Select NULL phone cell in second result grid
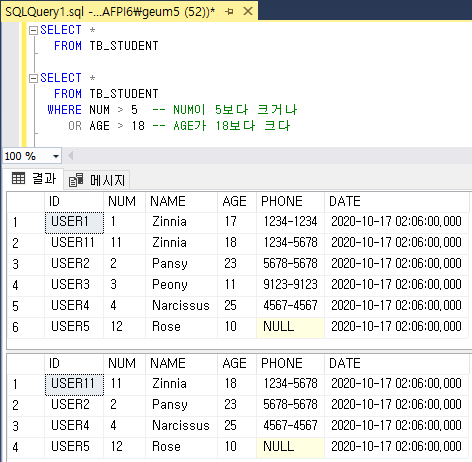The image size is (472, 462). [290, 447]
